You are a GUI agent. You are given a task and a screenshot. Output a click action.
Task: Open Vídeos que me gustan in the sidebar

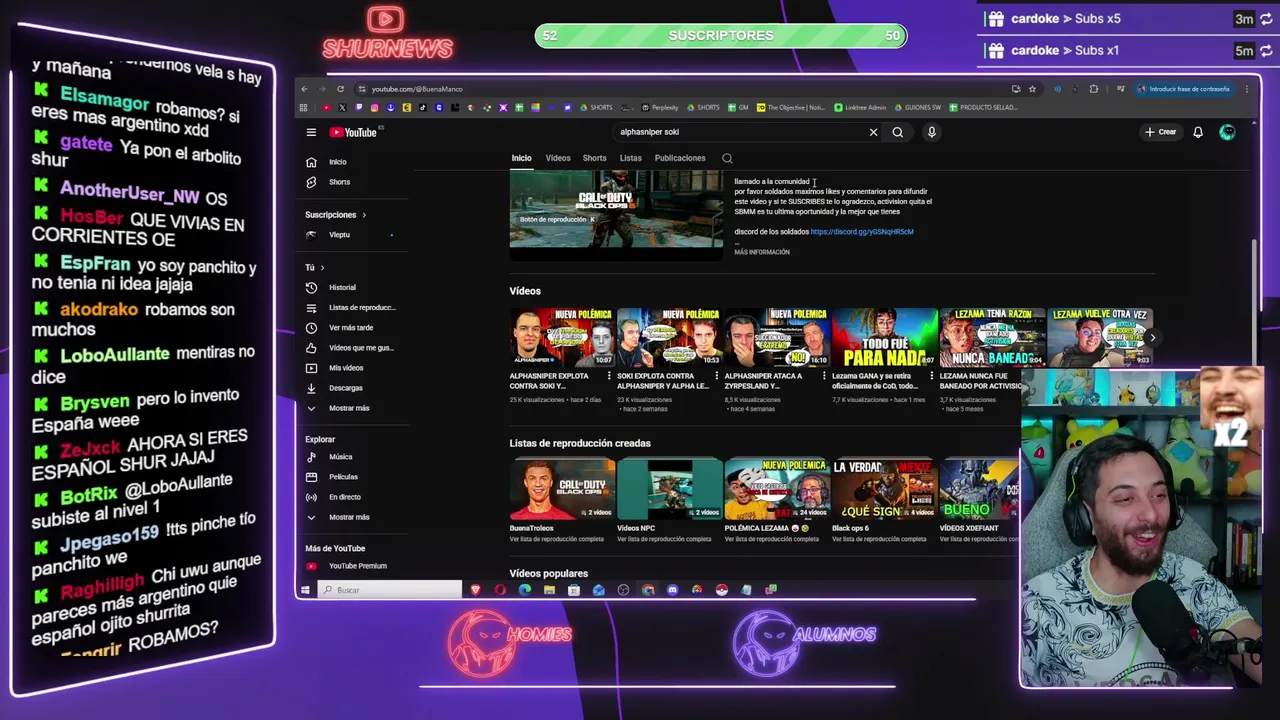pos(350,347)
